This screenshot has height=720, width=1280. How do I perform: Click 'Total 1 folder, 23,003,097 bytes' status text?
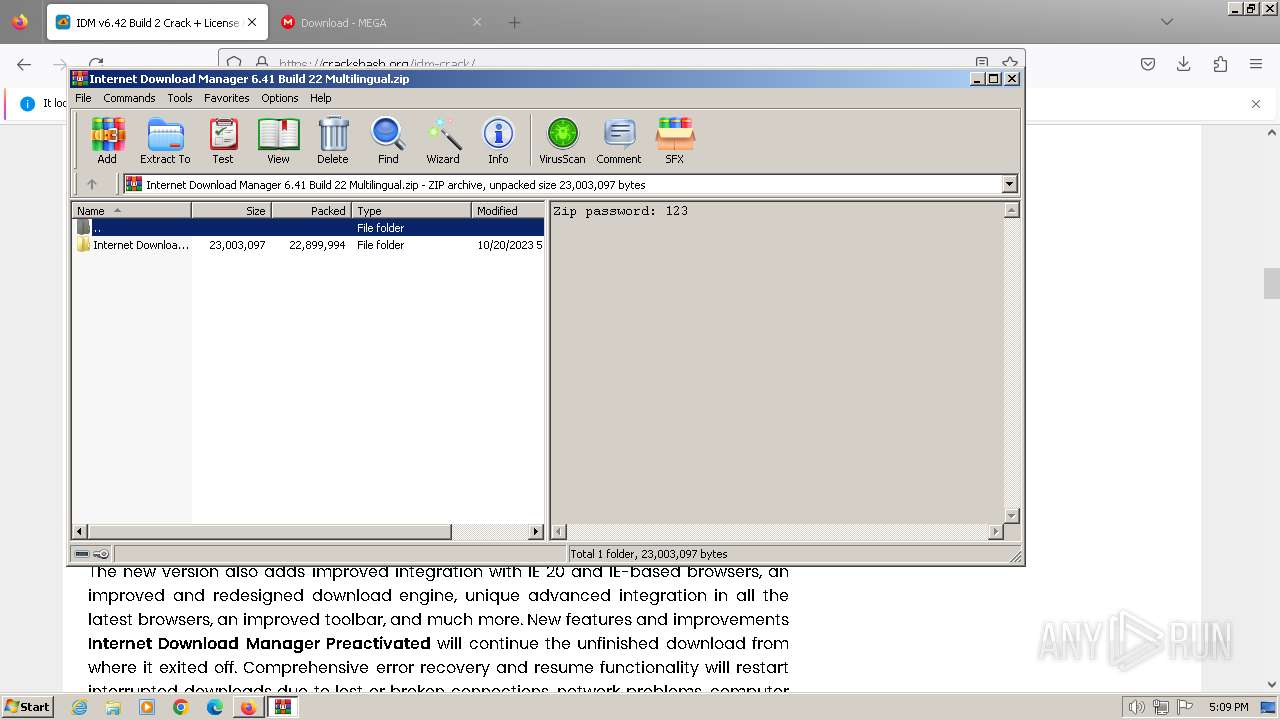click(649, 554)
